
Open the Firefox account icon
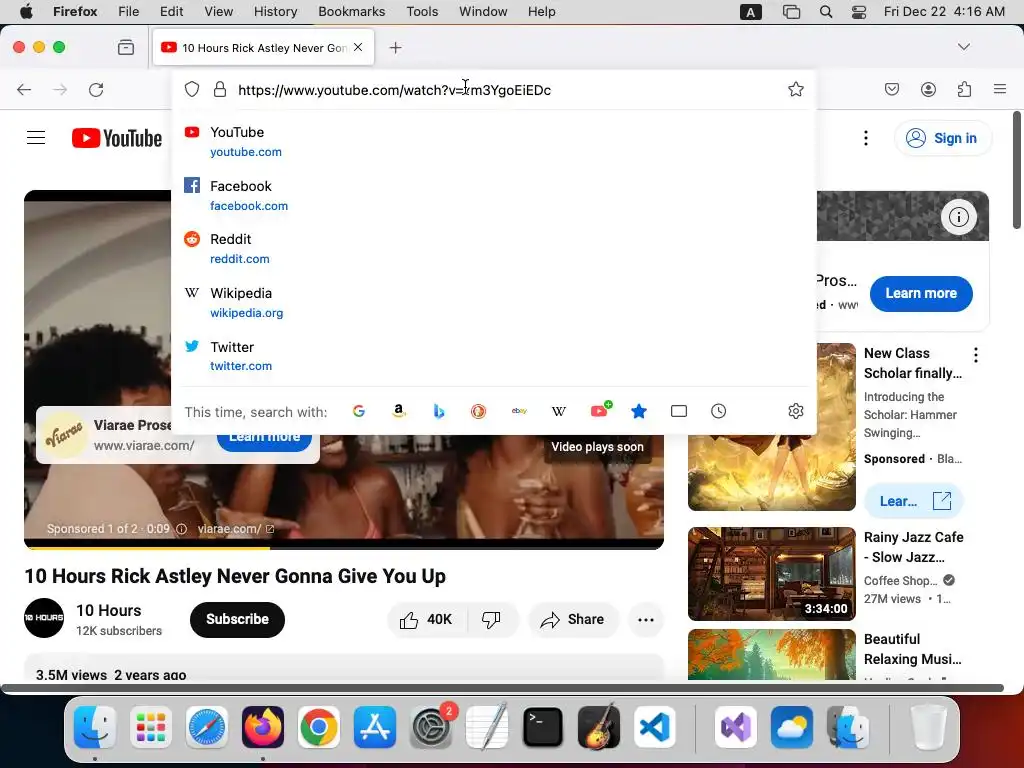[928, 89]
